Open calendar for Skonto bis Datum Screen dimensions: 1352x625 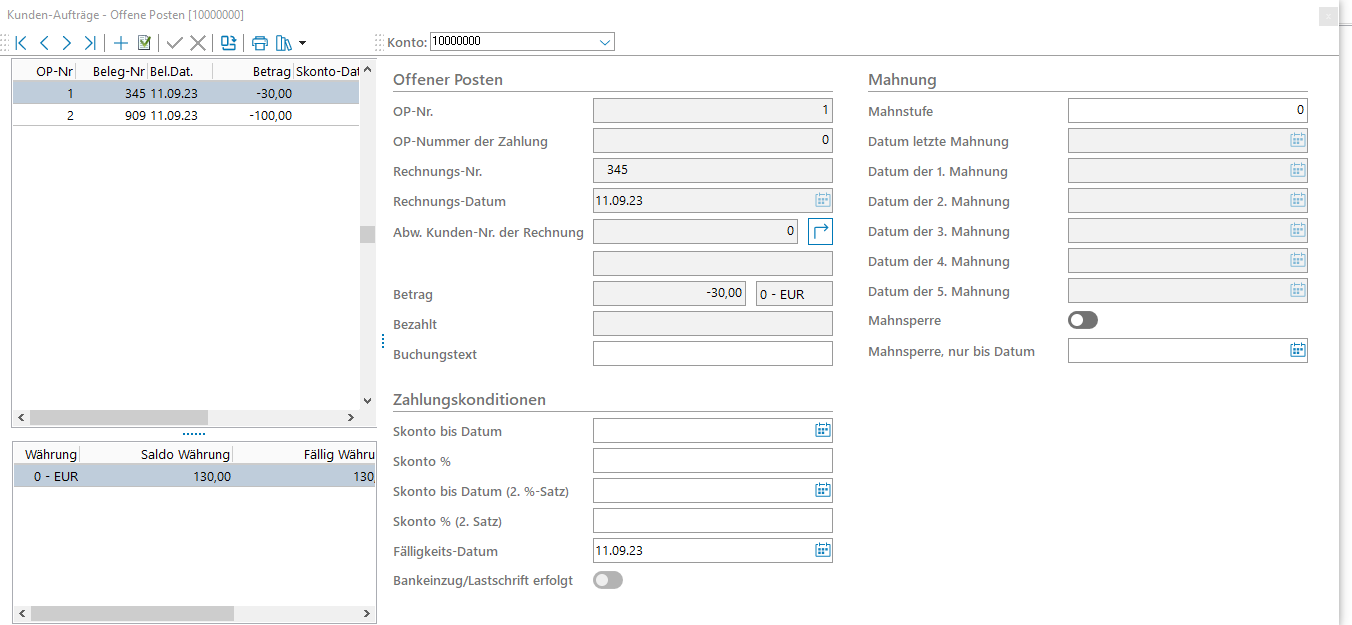point(822,430)
